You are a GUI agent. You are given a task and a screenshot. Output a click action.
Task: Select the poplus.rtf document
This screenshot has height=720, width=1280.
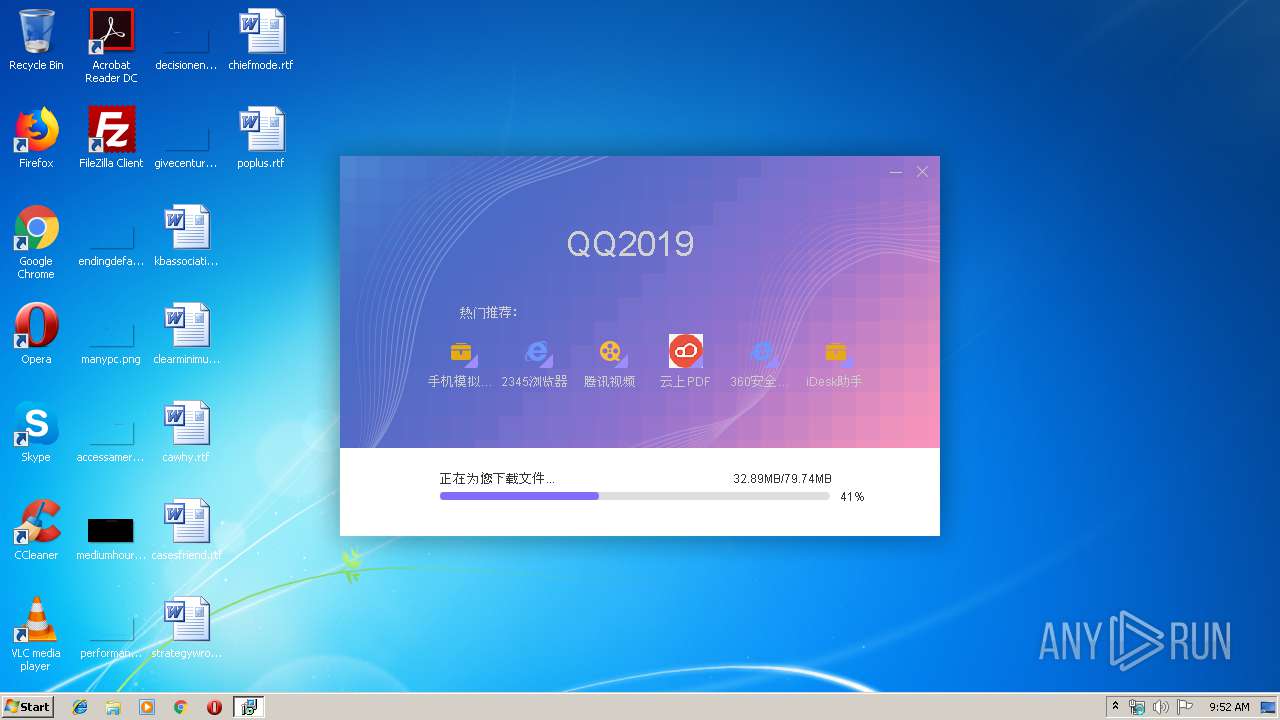[261, 138]
